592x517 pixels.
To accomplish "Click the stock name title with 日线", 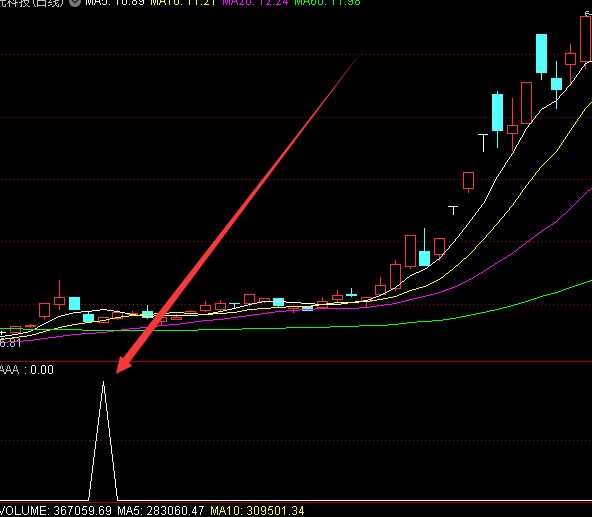I will tap(32, 2).
